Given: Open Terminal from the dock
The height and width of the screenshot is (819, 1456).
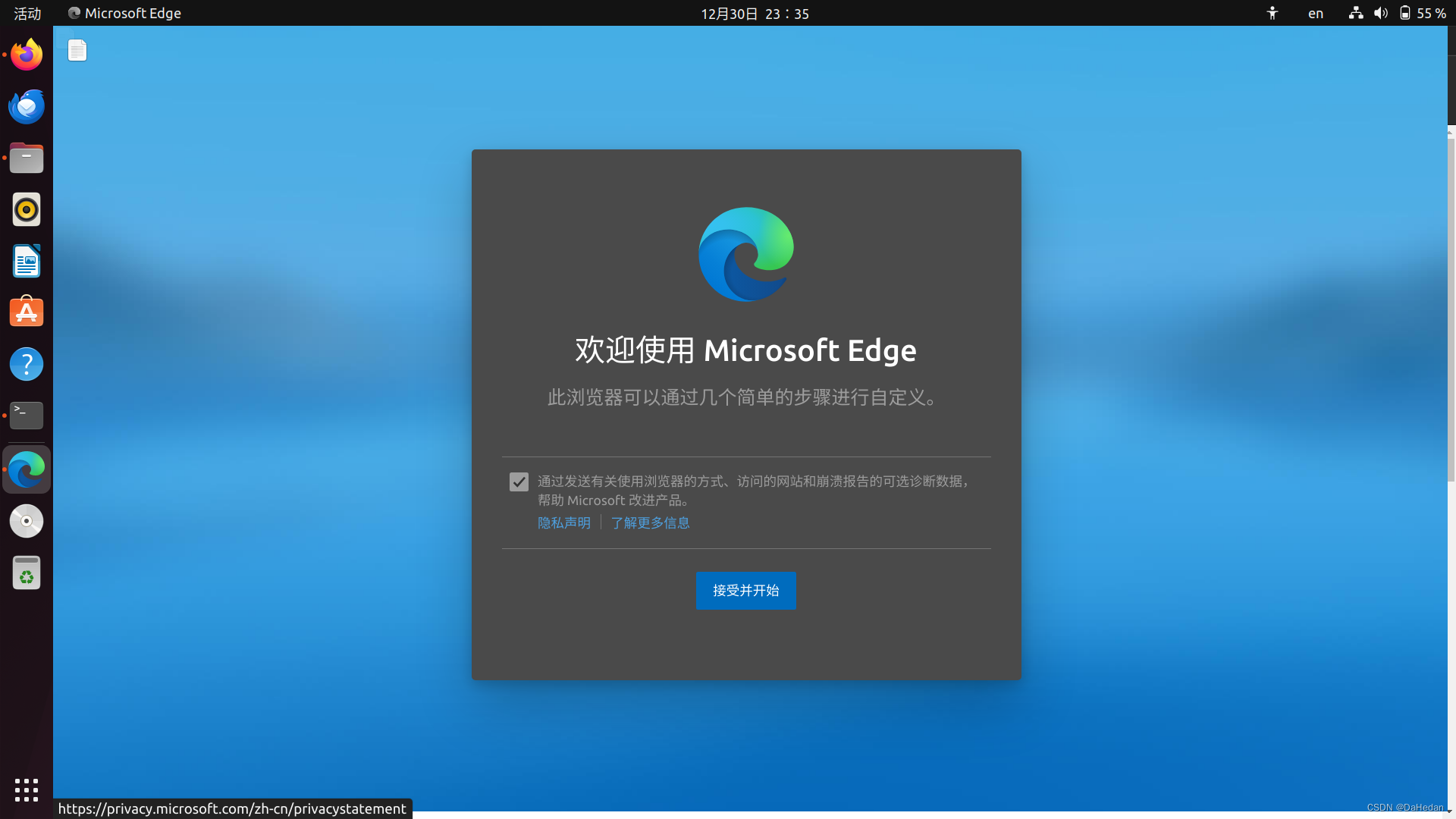Looking at the screenshot, I should 27,415.
